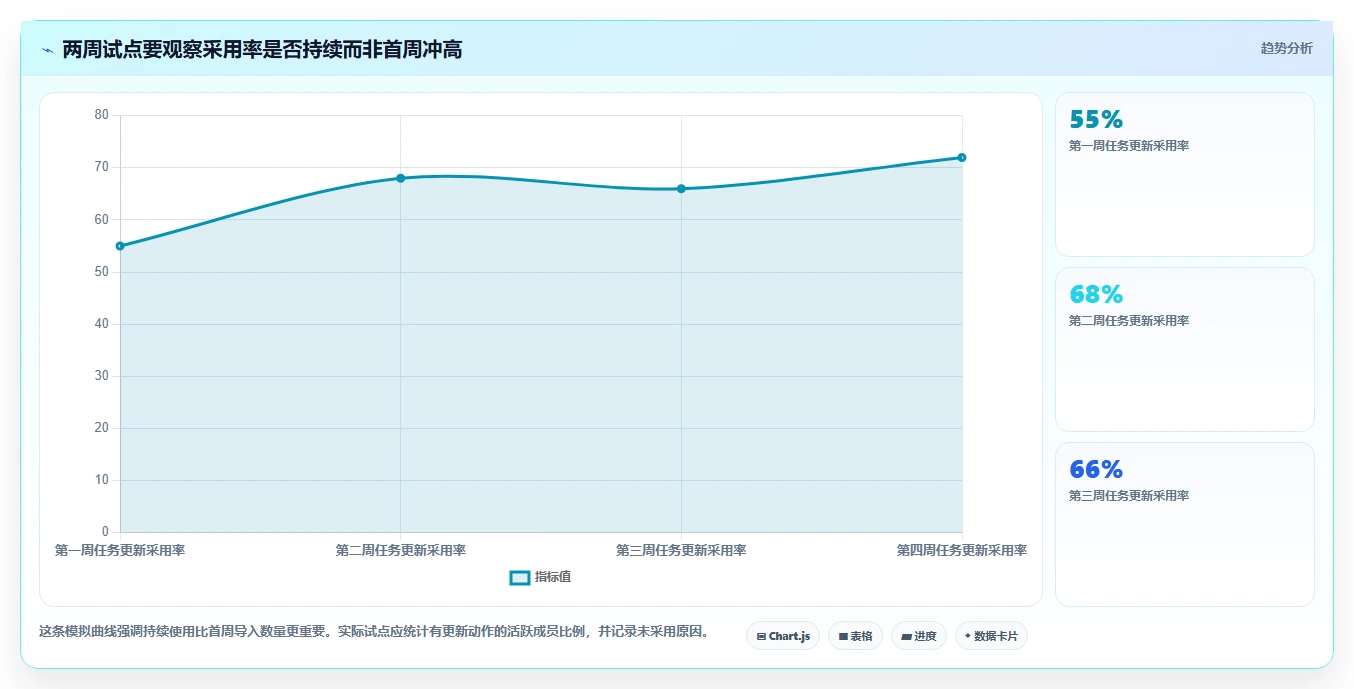Click the 指标值 legend label

(x=553, y=577)
